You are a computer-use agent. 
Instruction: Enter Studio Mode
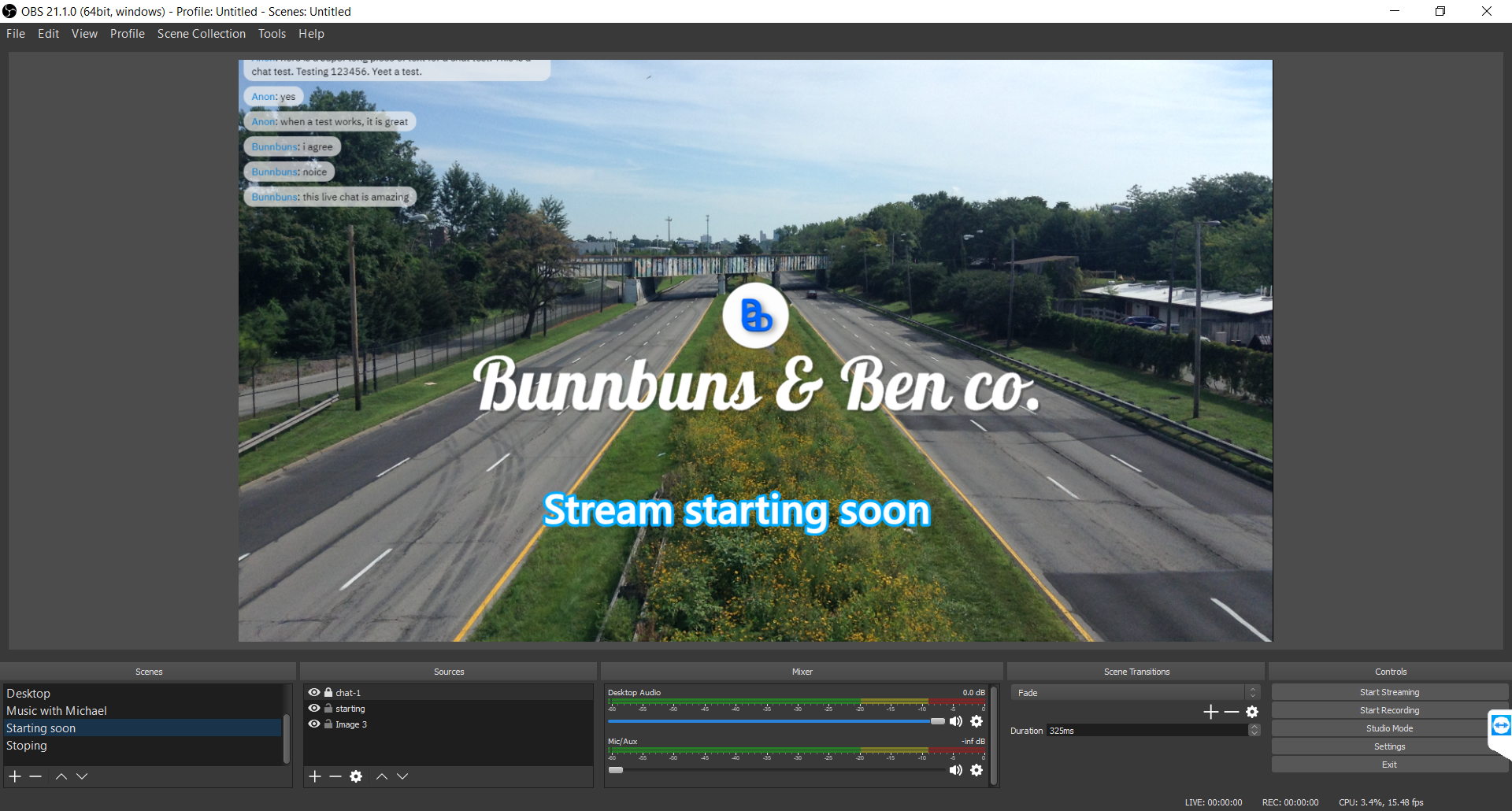[1389, 728]
